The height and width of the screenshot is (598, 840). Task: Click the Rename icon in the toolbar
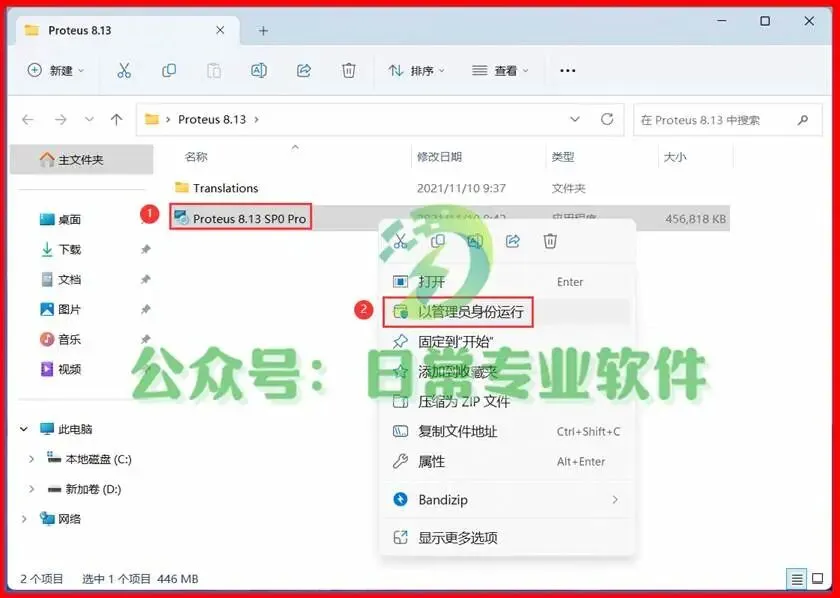coord(259,70)
